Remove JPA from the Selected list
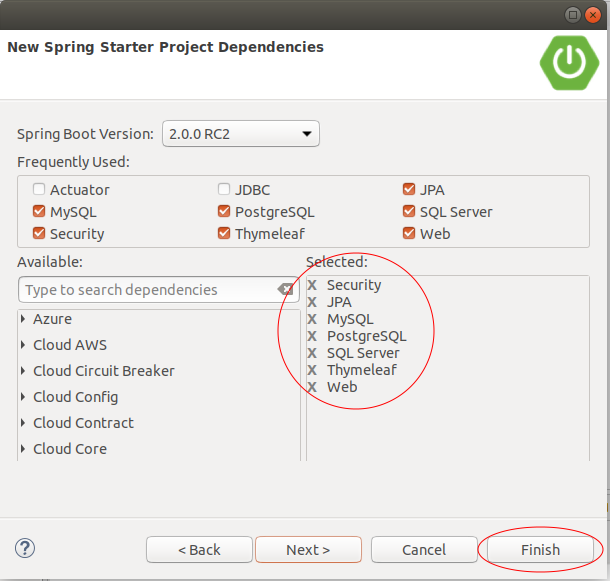This screenshot has height=581, width=610. 312,302
